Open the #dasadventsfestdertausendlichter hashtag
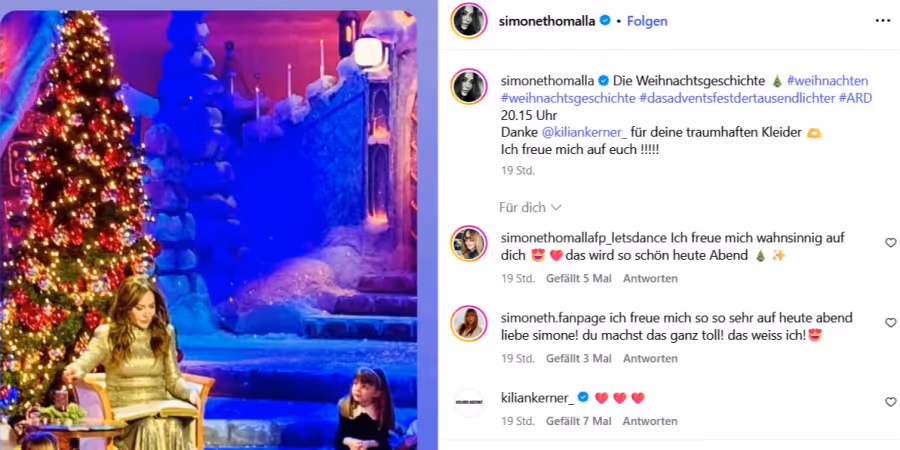Screen dimensions: 900x450 coord(736,98)
